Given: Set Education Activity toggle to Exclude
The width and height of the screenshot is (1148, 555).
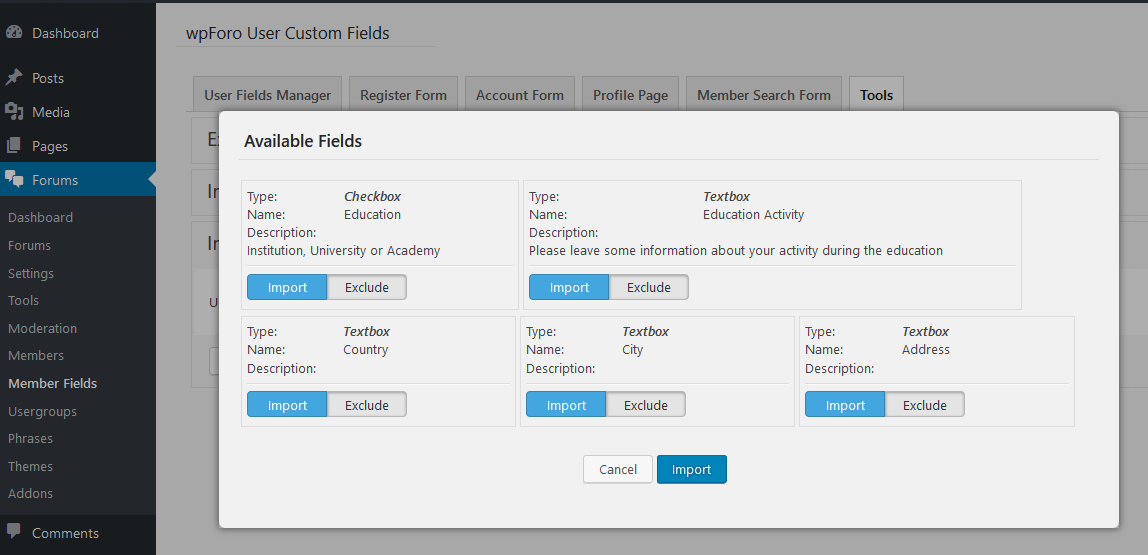Looking at the screenshot, I should pos(648,287).
